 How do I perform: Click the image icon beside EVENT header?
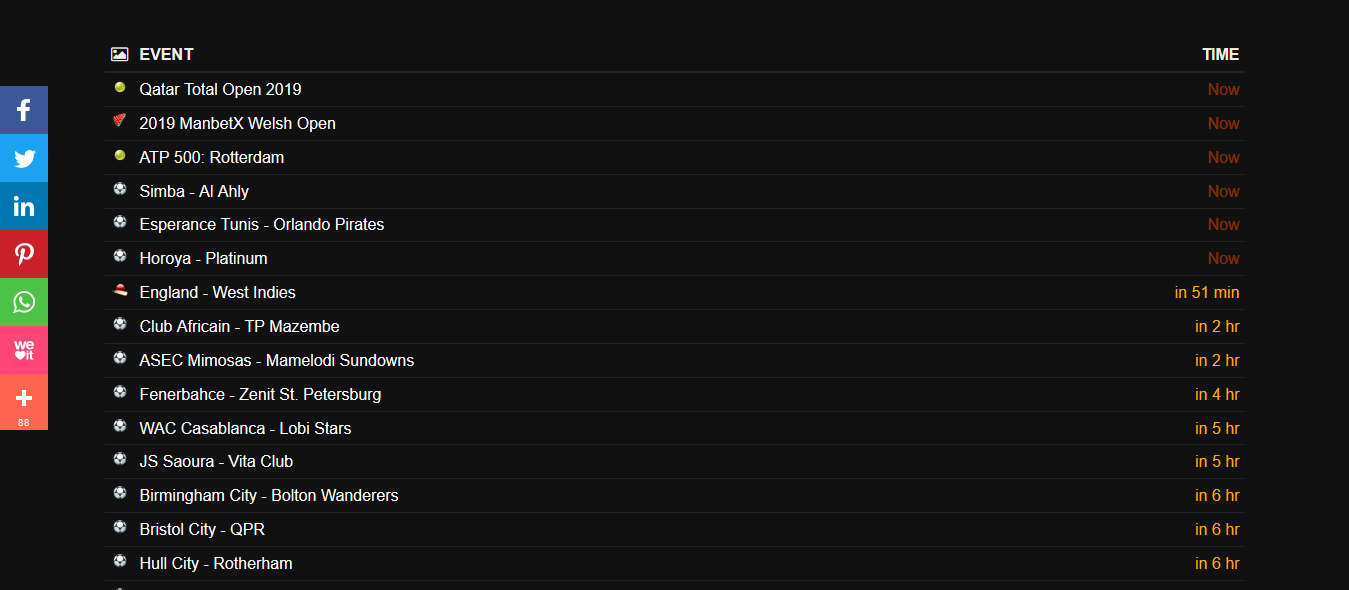(120, 54)
